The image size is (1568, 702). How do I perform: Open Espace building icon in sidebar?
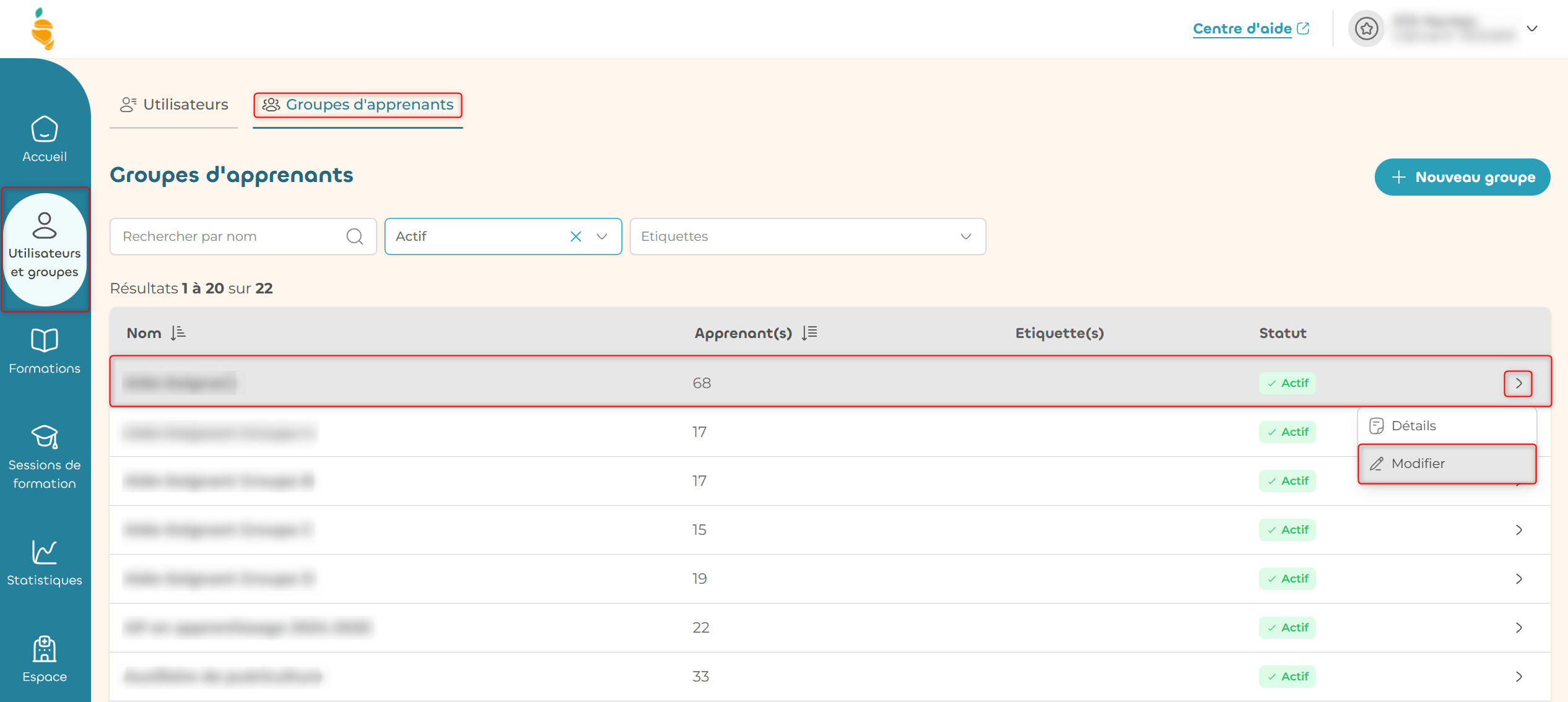coord(45,649)
